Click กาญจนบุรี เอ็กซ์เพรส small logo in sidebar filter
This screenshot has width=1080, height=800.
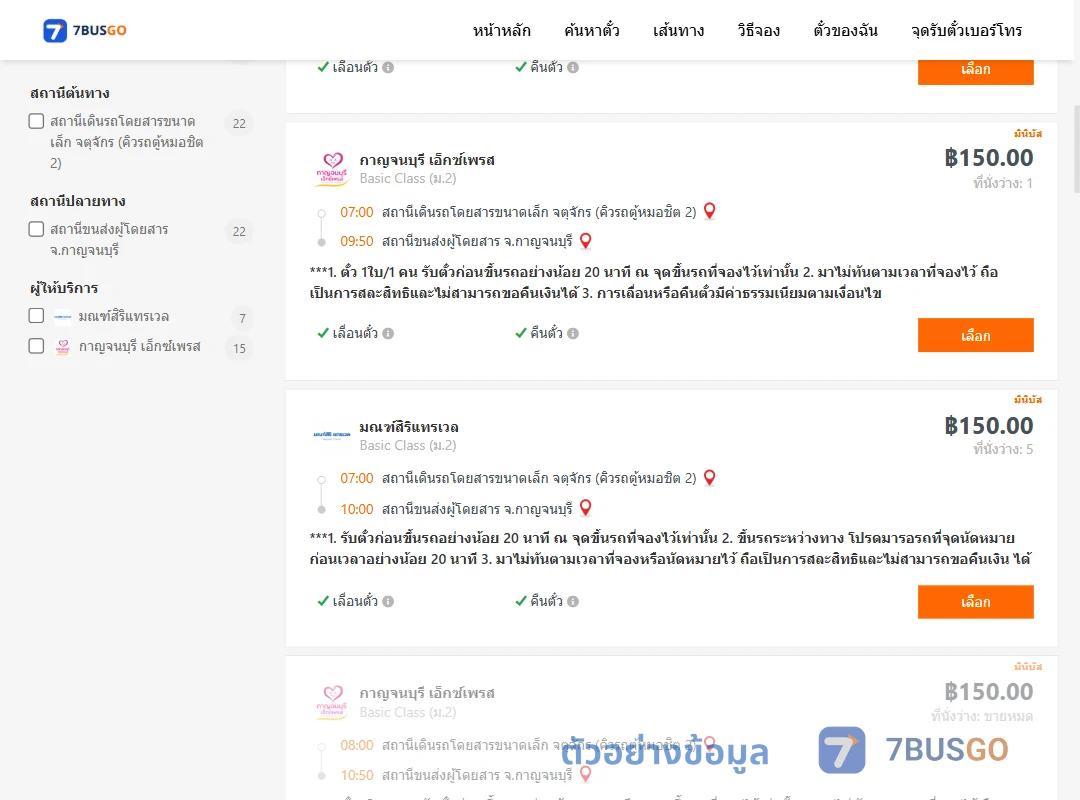(63, 347)
